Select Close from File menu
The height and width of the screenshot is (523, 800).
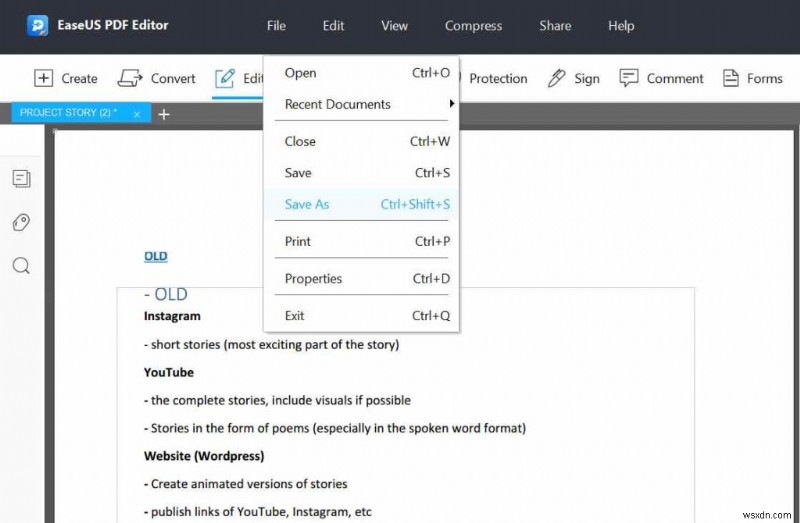coord(362,141)
